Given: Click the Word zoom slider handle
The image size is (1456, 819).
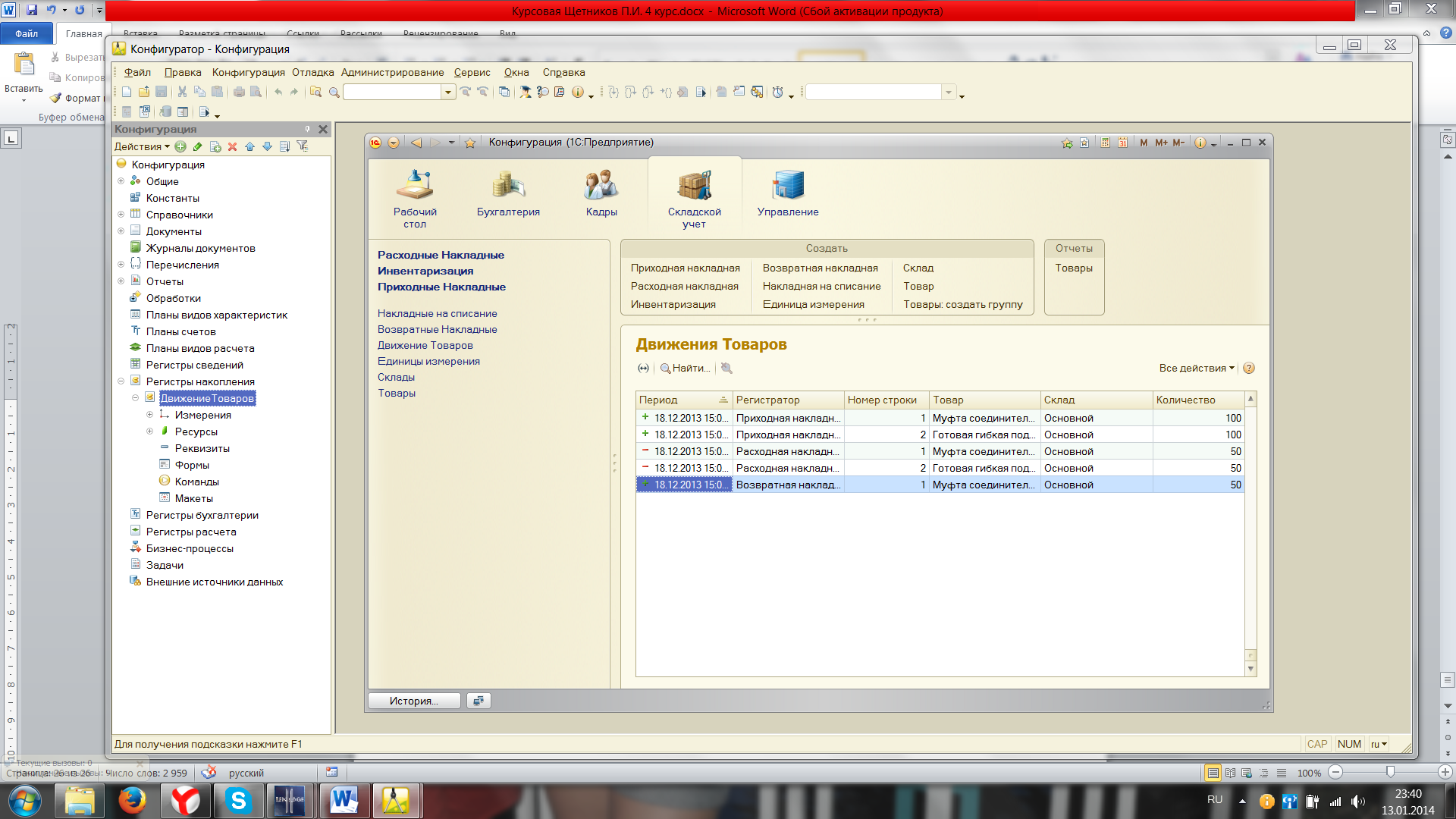Looking at the screenshot, I should 1390,772.
